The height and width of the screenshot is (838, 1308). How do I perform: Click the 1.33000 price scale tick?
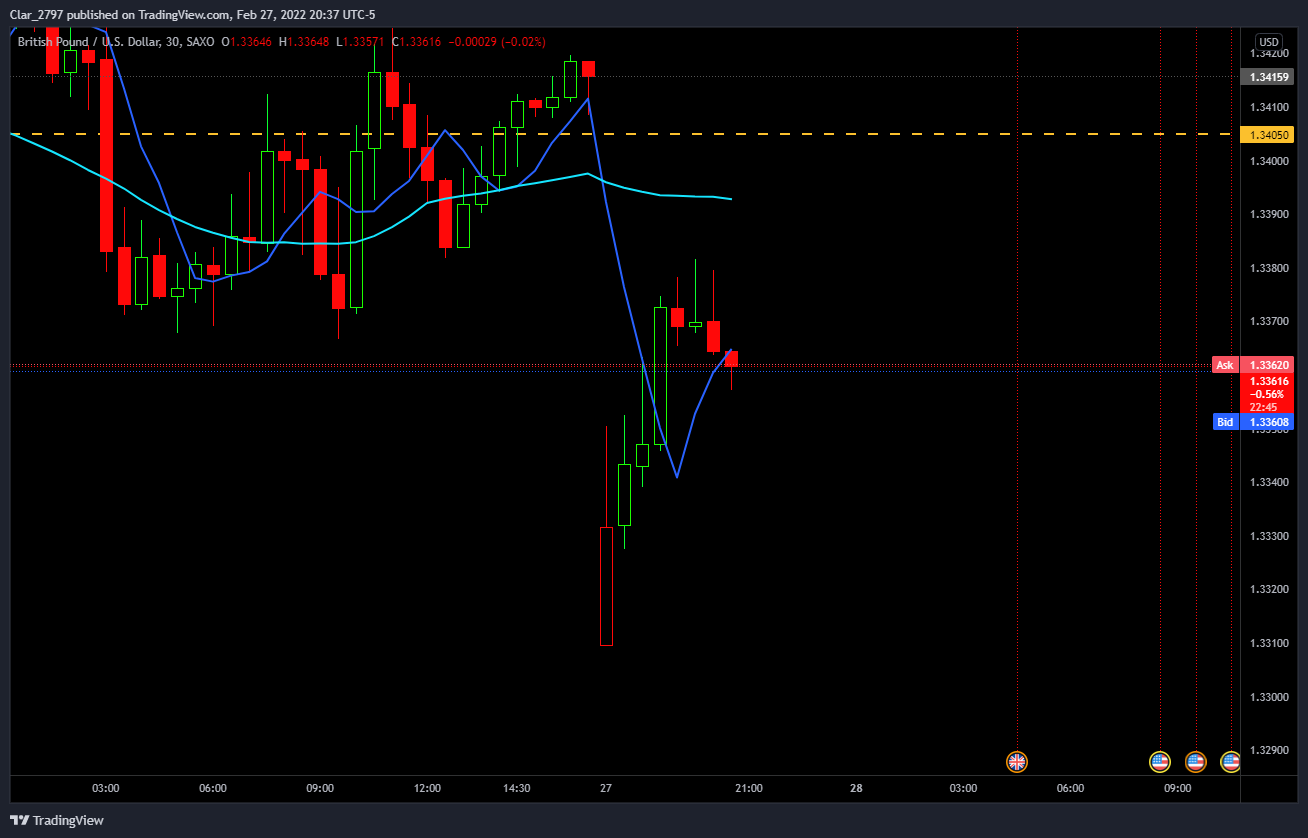coord(1268,697)
